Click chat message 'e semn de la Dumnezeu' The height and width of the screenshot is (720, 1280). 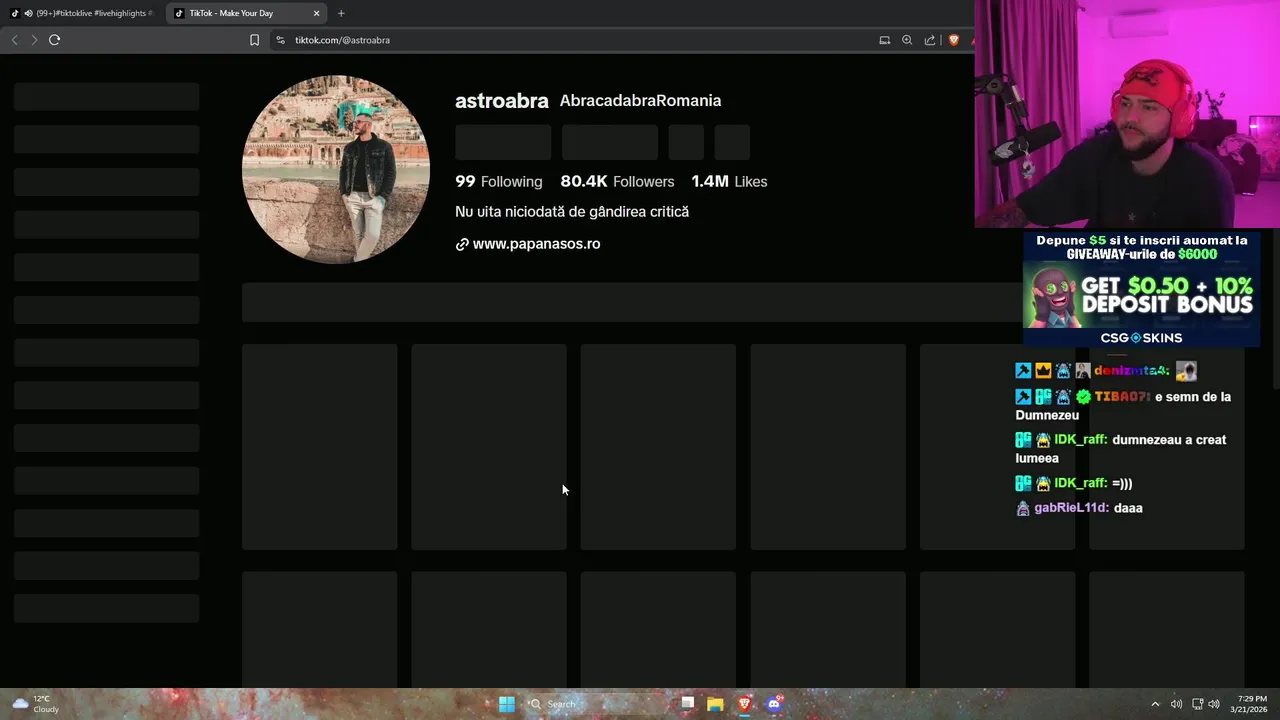(1123, 406)
